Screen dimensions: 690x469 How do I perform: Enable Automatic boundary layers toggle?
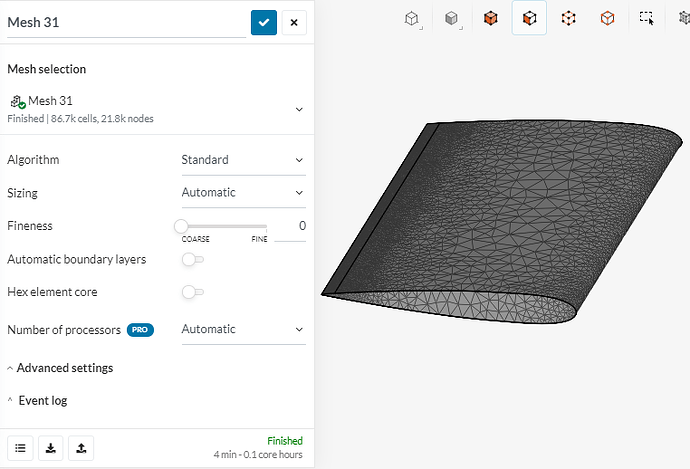(x=193, y=259)
